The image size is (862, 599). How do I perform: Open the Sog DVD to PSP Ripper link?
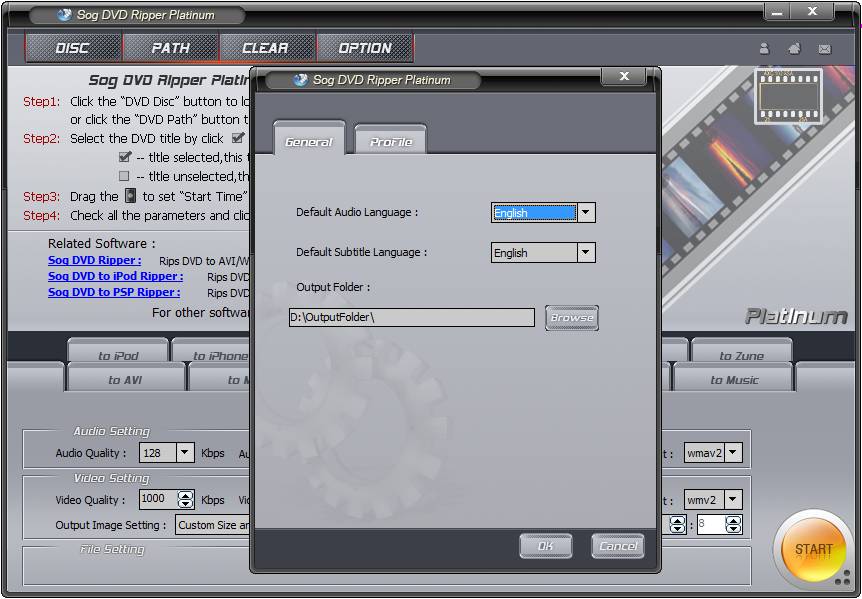(114, 292)
